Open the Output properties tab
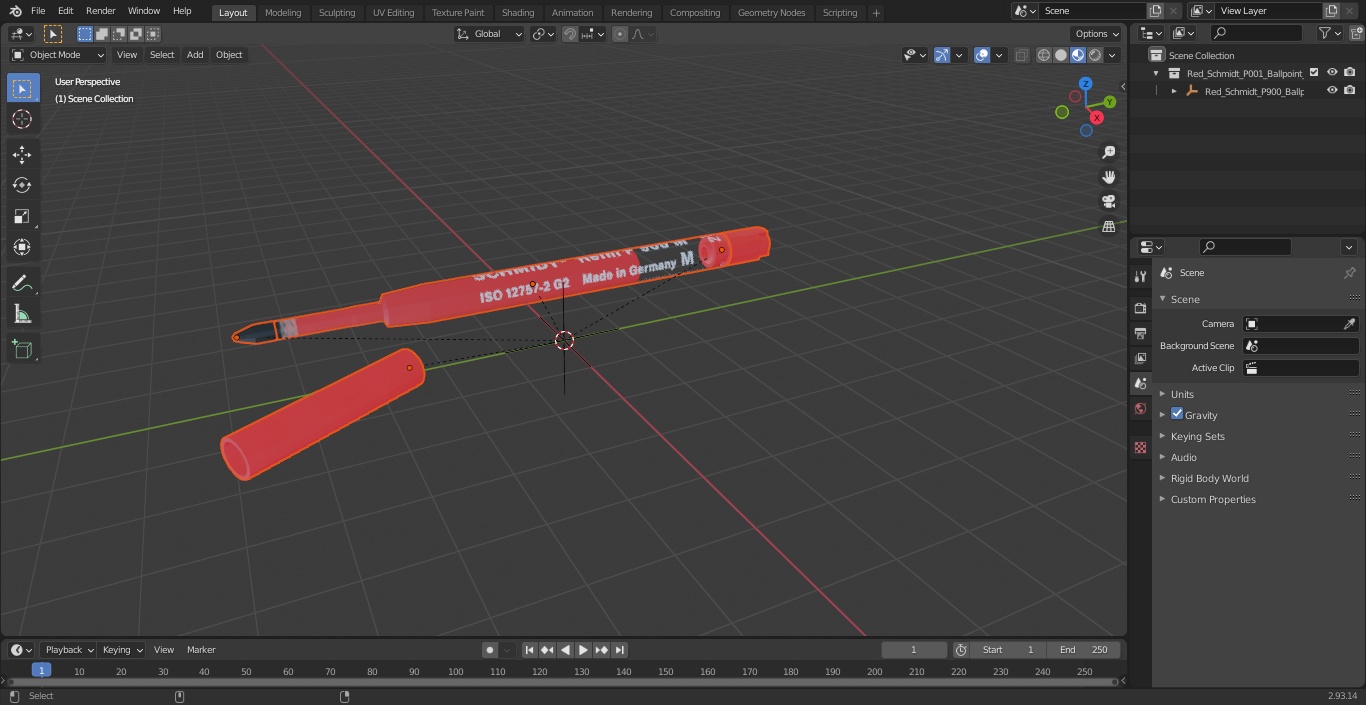 pyautogui.click(x=1140, y=333)
